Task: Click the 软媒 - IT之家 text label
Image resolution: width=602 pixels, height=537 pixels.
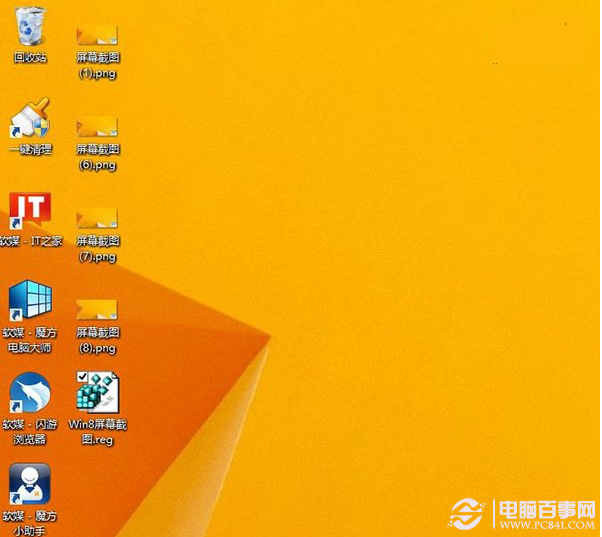Action: [31, 241]
